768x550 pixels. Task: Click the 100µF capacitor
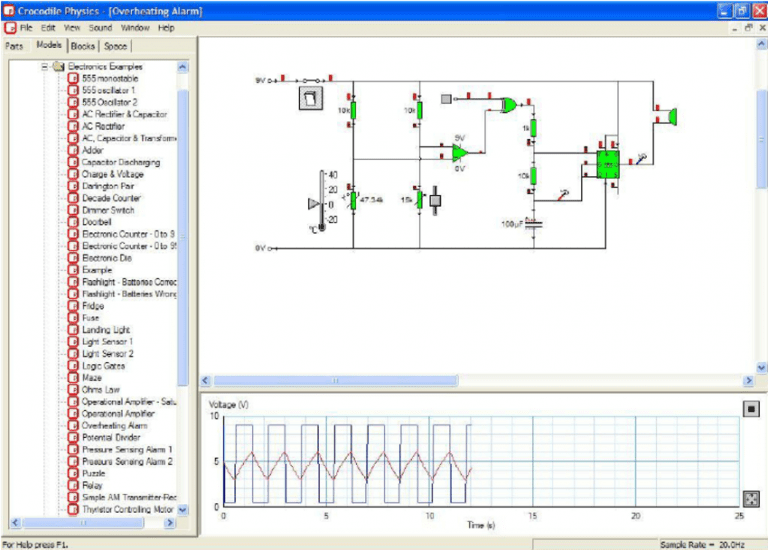[534, 224]
